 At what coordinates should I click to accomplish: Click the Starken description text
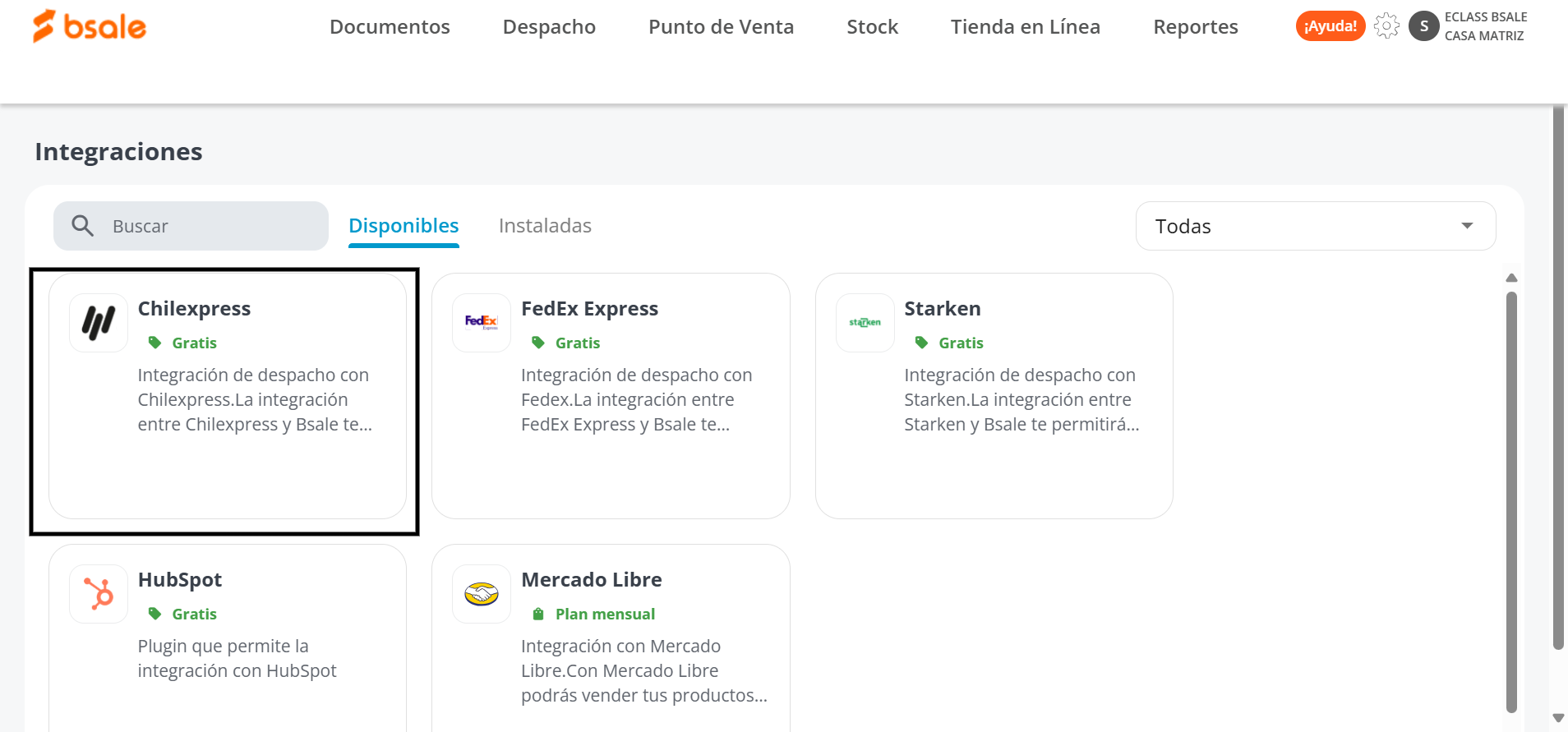tap(1022, 399)
